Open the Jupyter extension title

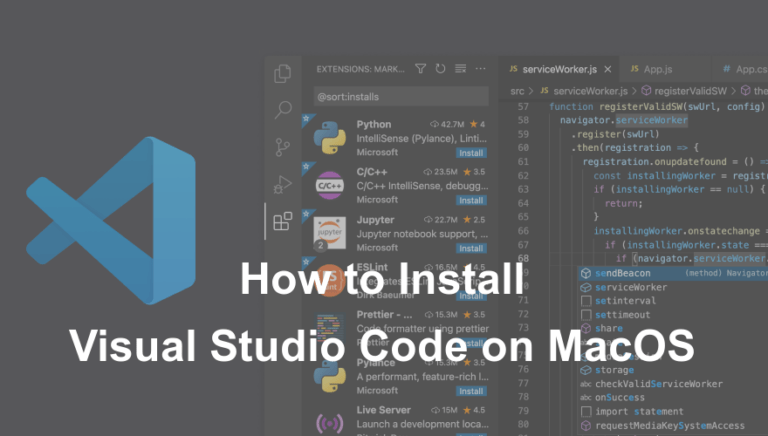tap(375, 220)
